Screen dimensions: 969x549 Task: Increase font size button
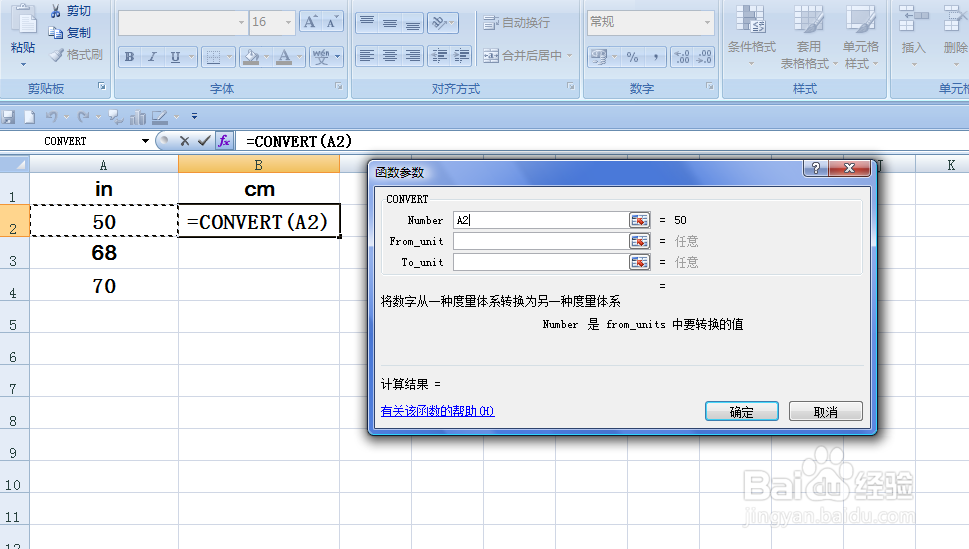click(x=310, y=22)
